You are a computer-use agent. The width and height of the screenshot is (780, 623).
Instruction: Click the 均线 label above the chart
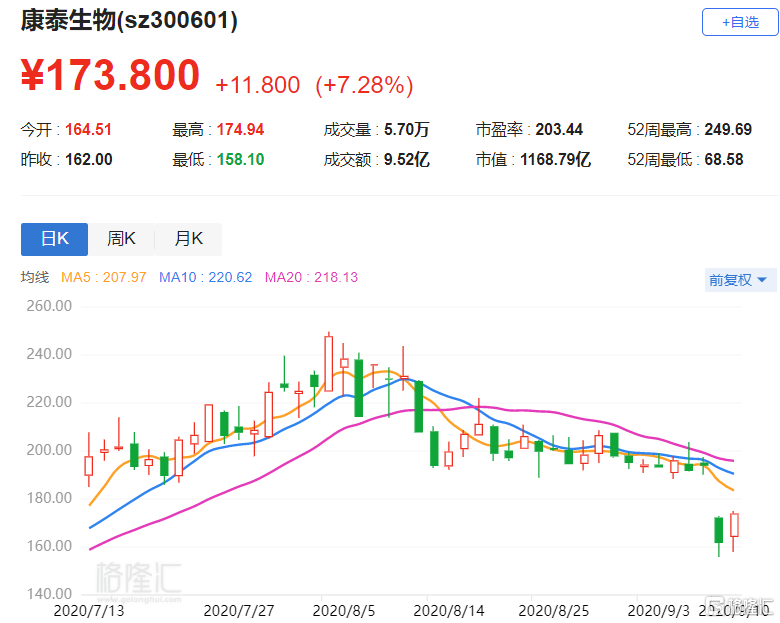35,277
